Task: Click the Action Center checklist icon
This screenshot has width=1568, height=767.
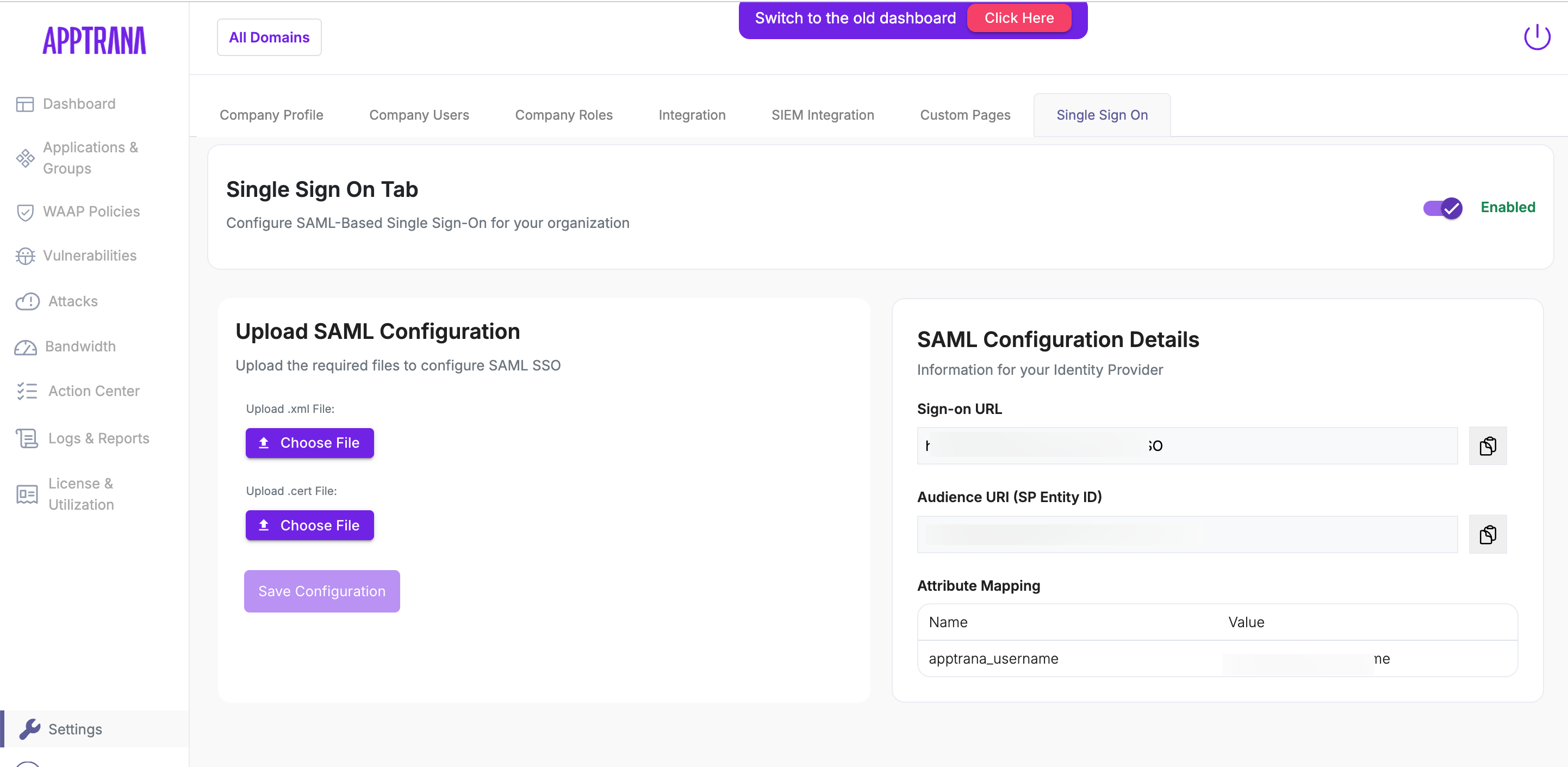Action: 27,391
